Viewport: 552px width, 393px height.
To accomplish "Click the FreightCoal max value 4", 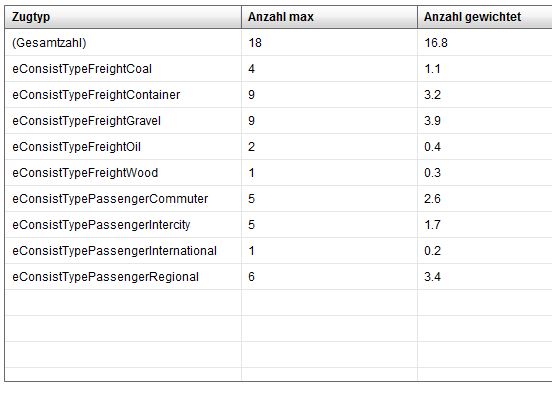I will 251,69.
